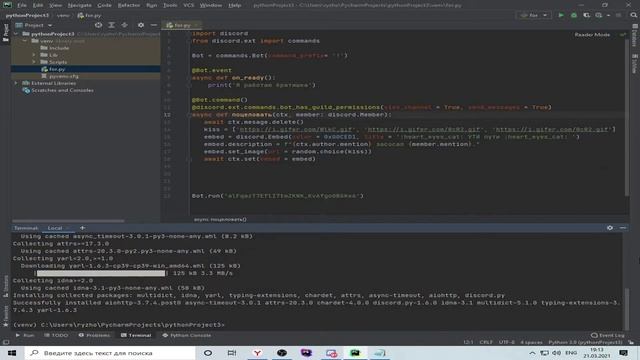The width and height of the screenshot is (640, 360).
Task: Collapse all icon in Project panel header
Action: 124,25
